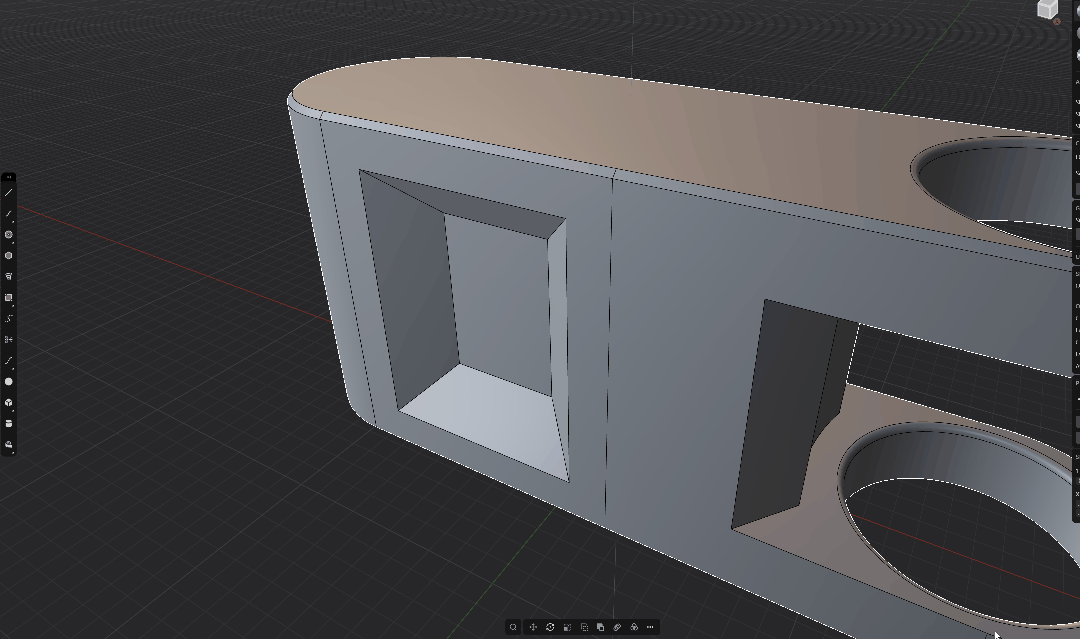
Task: Select the Line tool in left toolbar
Action: click(8, 193)
